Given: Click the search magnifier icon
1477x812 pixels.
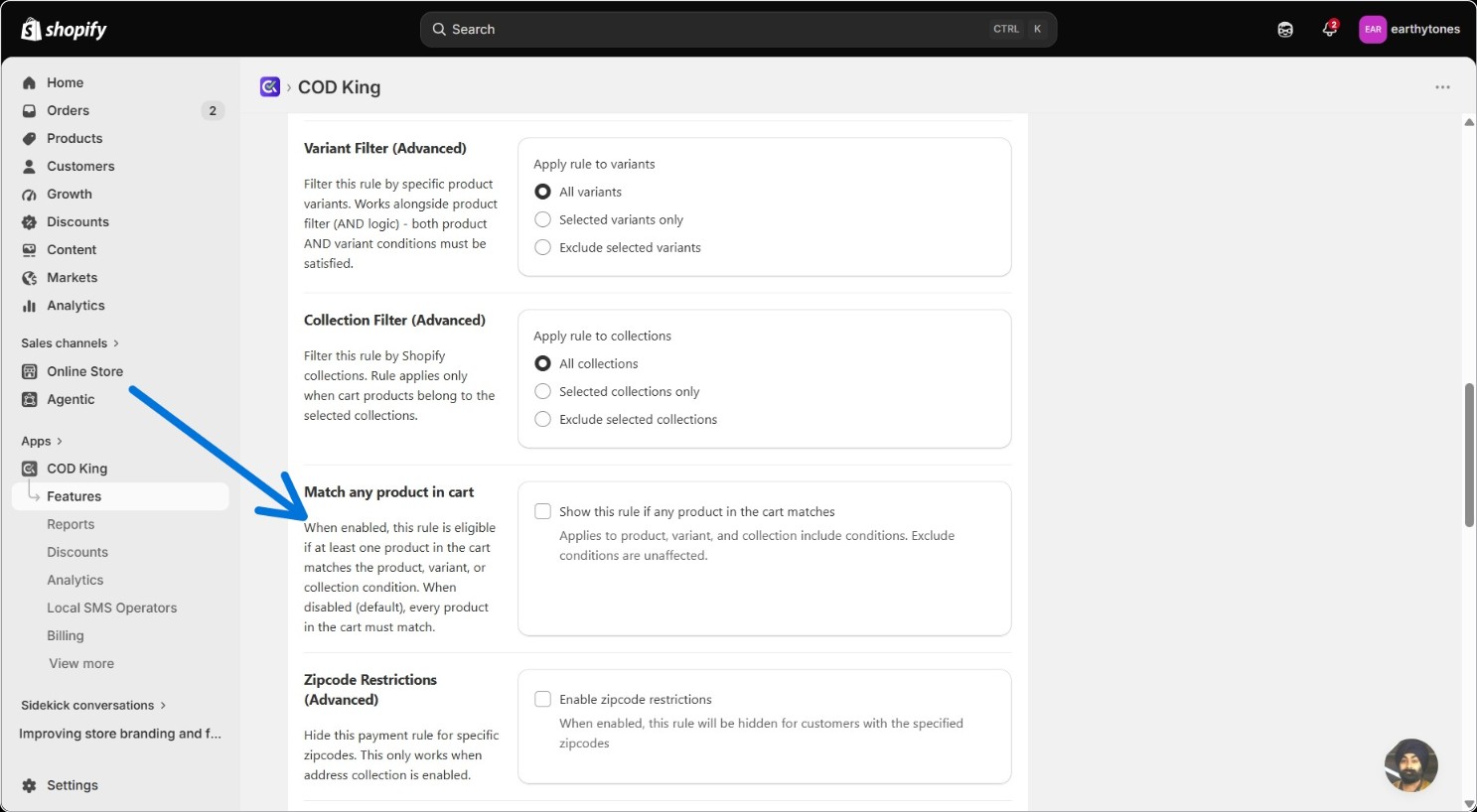Looking at the screenshot, I should (439, 30).
